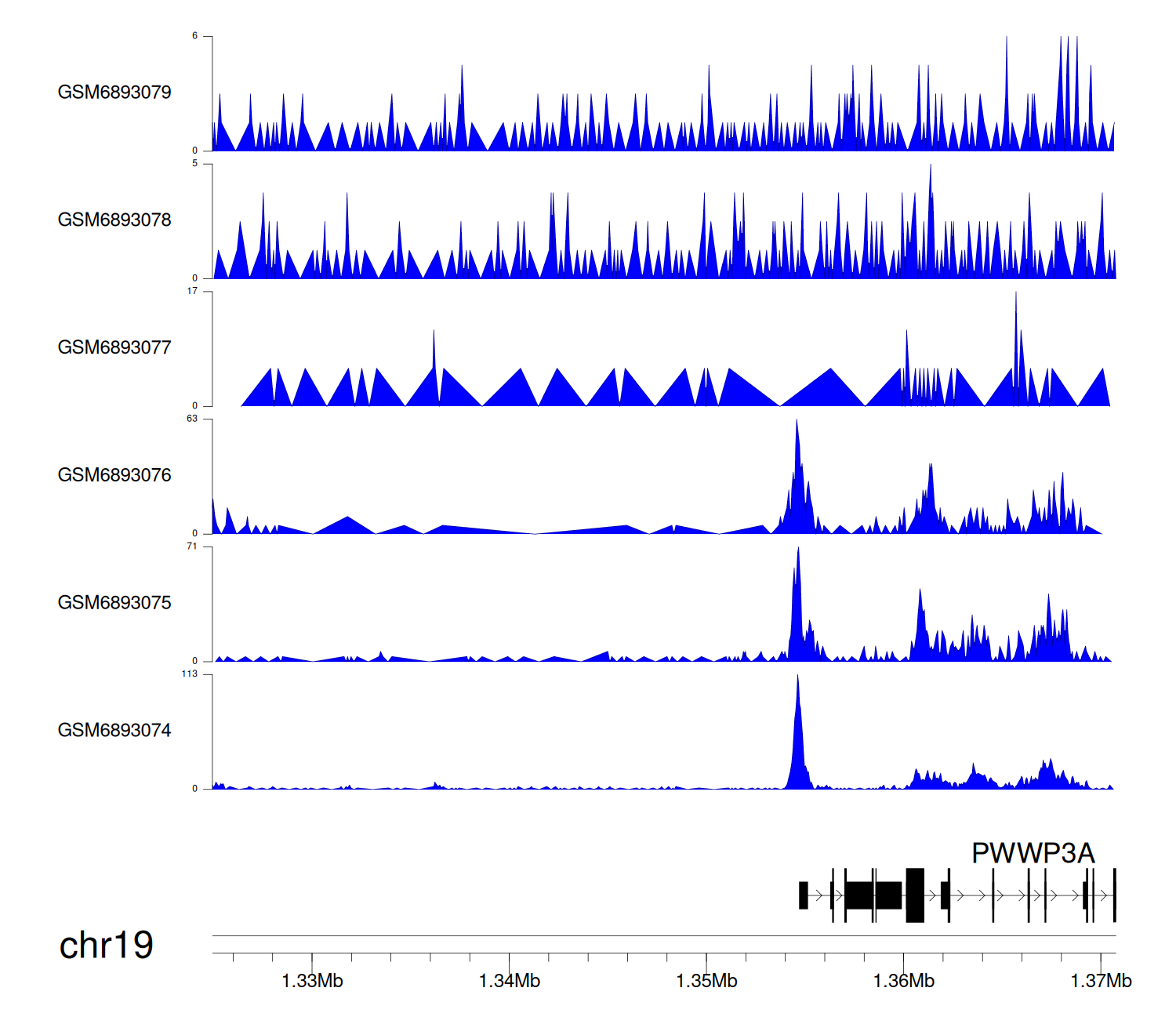Click the leftmost exon block of PWWP3A
The image size is (1176, 1035).
pos(803,895)
